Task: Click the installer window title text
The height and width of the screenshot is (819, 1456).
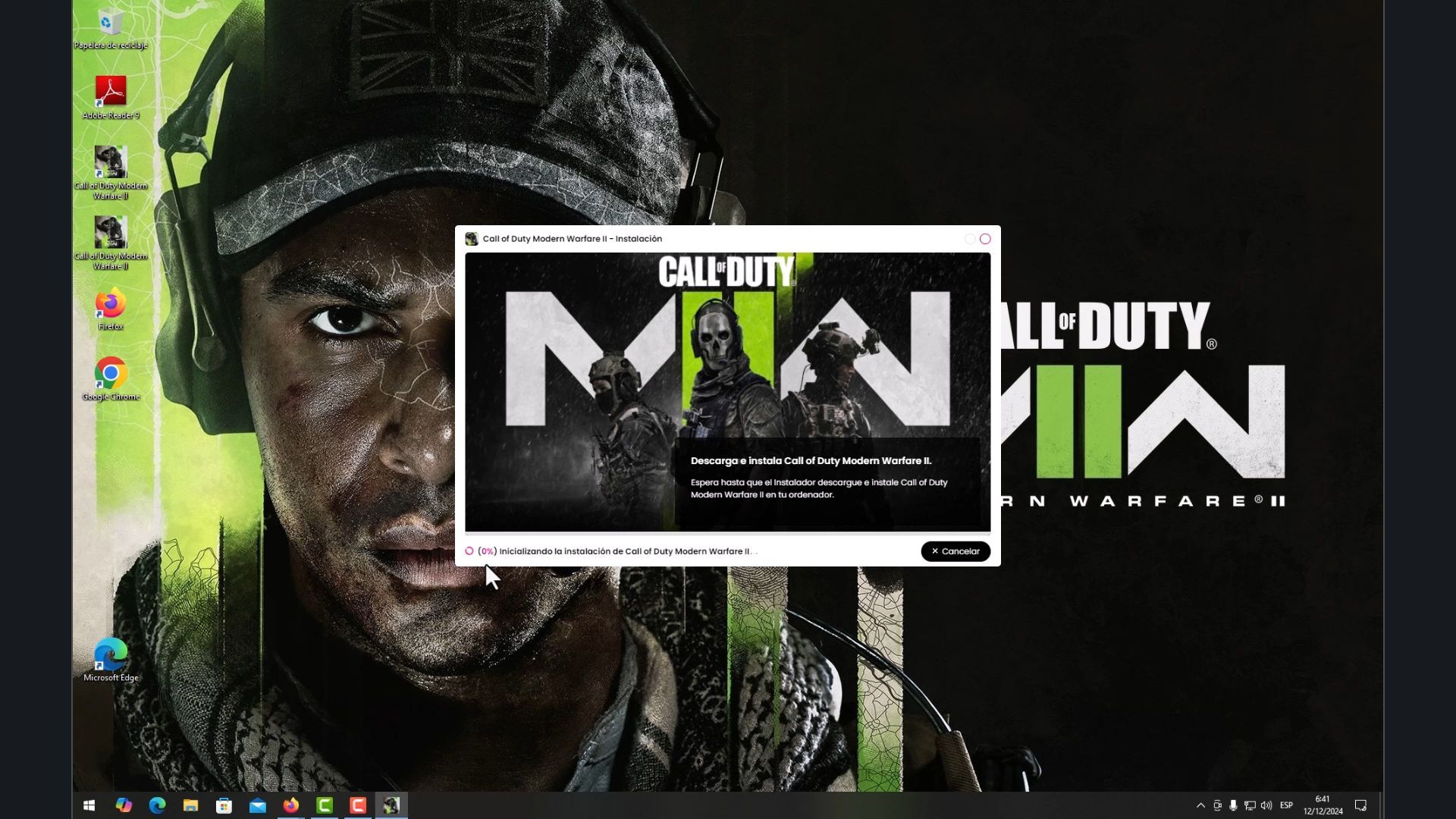Action: click(x=573, y=239)
